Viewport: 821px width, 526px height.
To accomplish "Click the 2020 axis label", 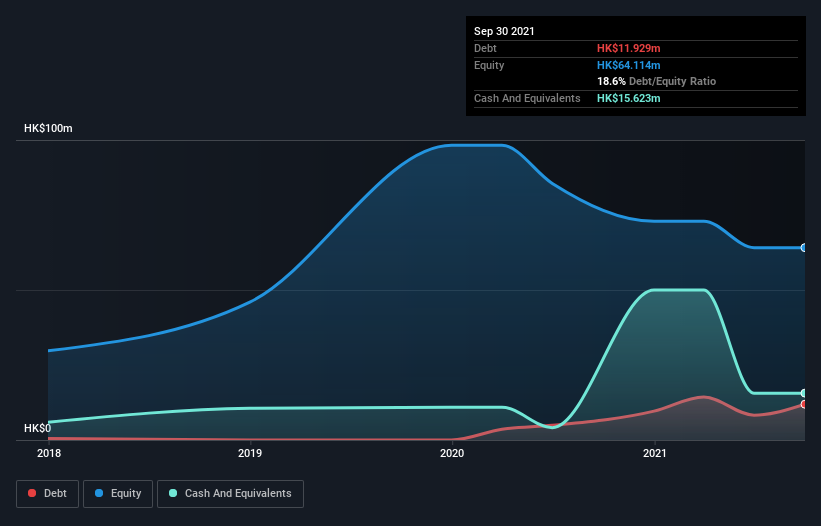I will (x=452, y=453).
